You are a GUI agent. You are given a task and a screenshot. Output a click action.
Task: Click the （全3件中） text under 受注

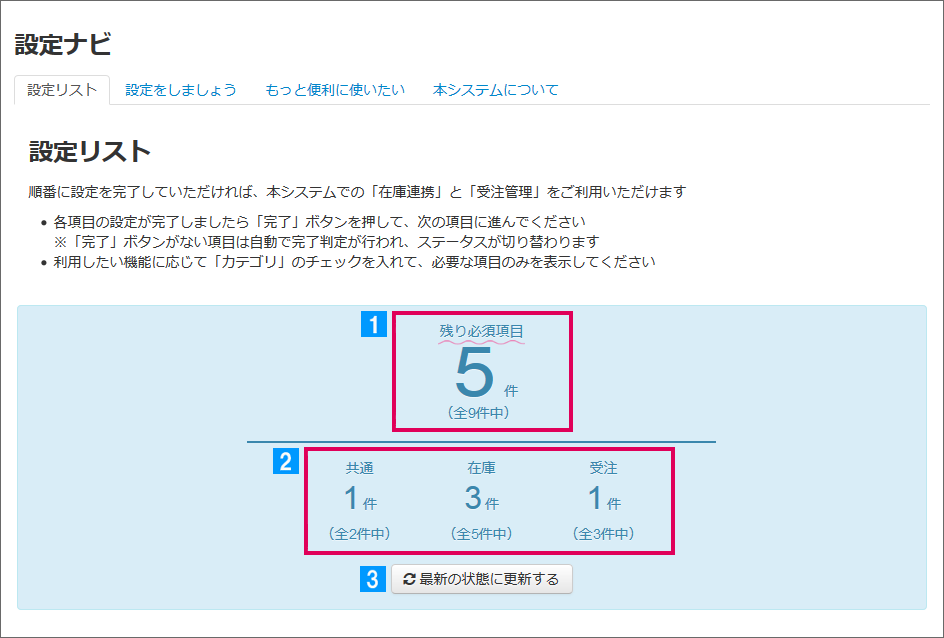(603, 534)
